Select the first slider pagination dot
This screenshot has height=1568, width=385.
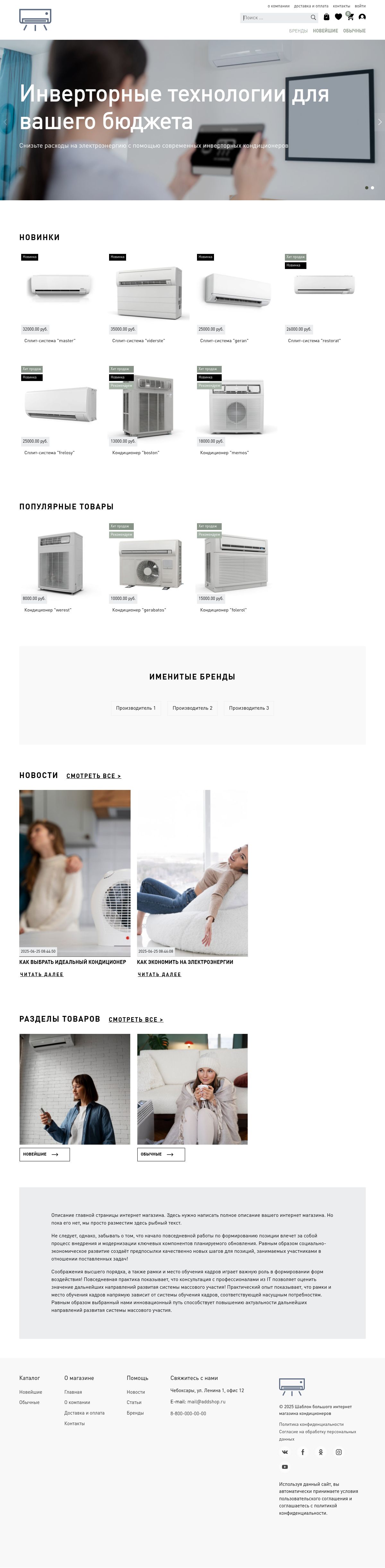point(366,187)
